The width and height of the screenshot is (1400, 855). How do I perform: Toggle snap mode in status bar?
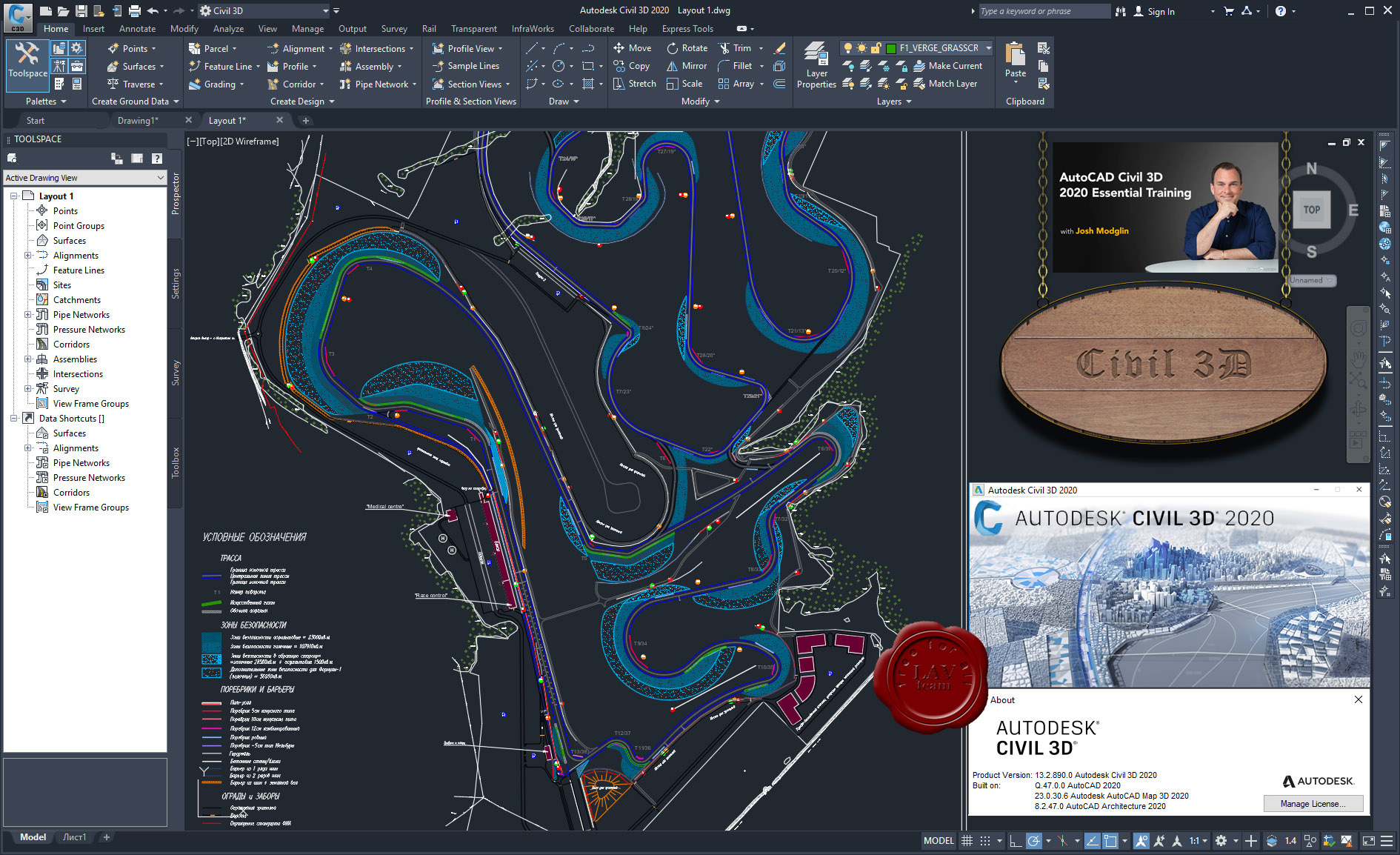coord(984,841)
